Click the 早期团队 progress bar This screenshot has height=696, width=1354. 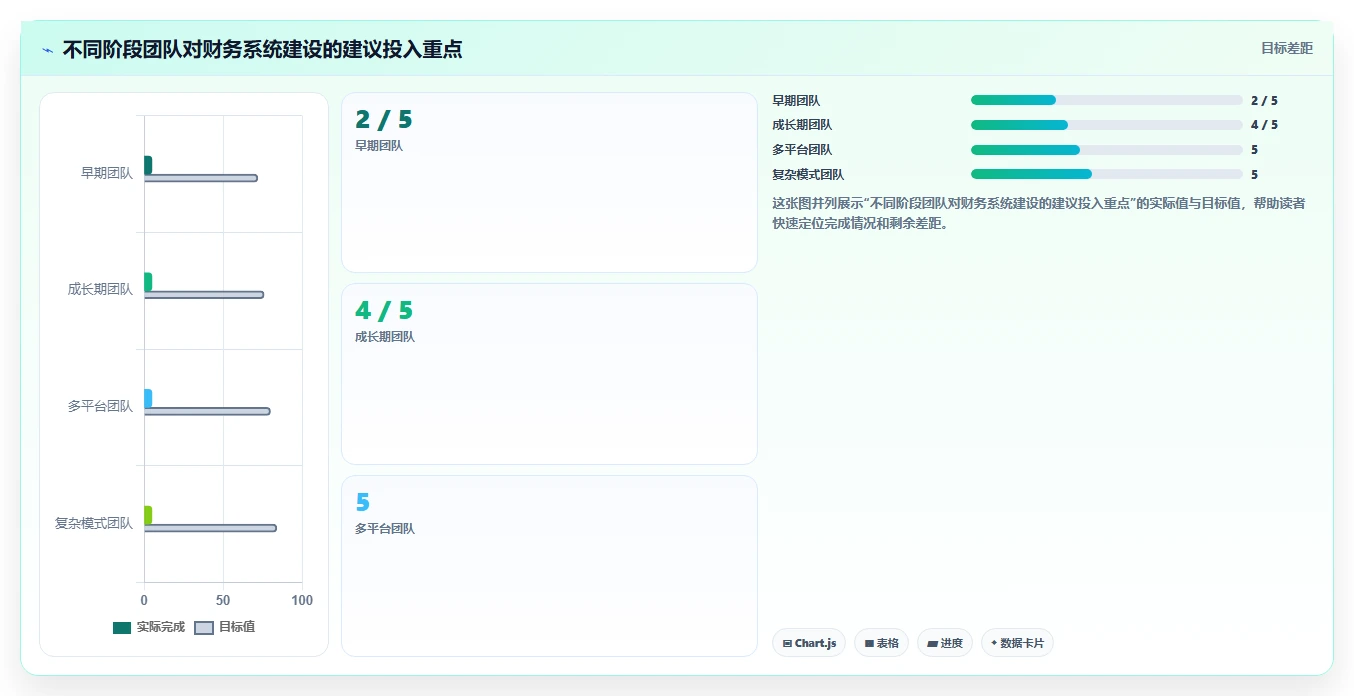tap(1106, 100)
